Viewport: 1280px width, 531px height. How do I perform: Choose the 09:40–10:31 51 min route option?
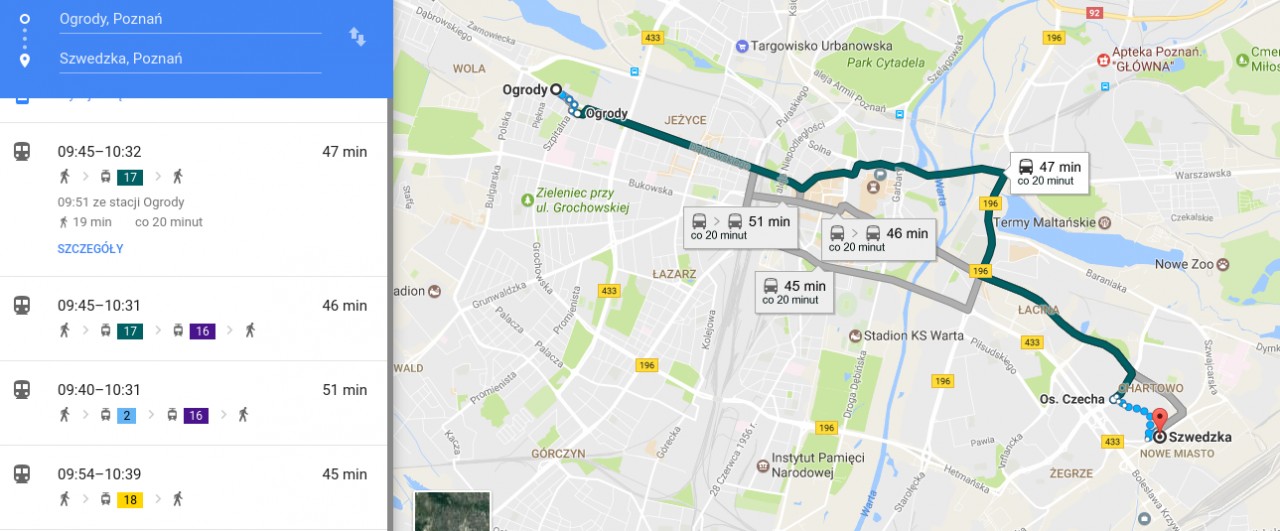[x=193, y=402]
